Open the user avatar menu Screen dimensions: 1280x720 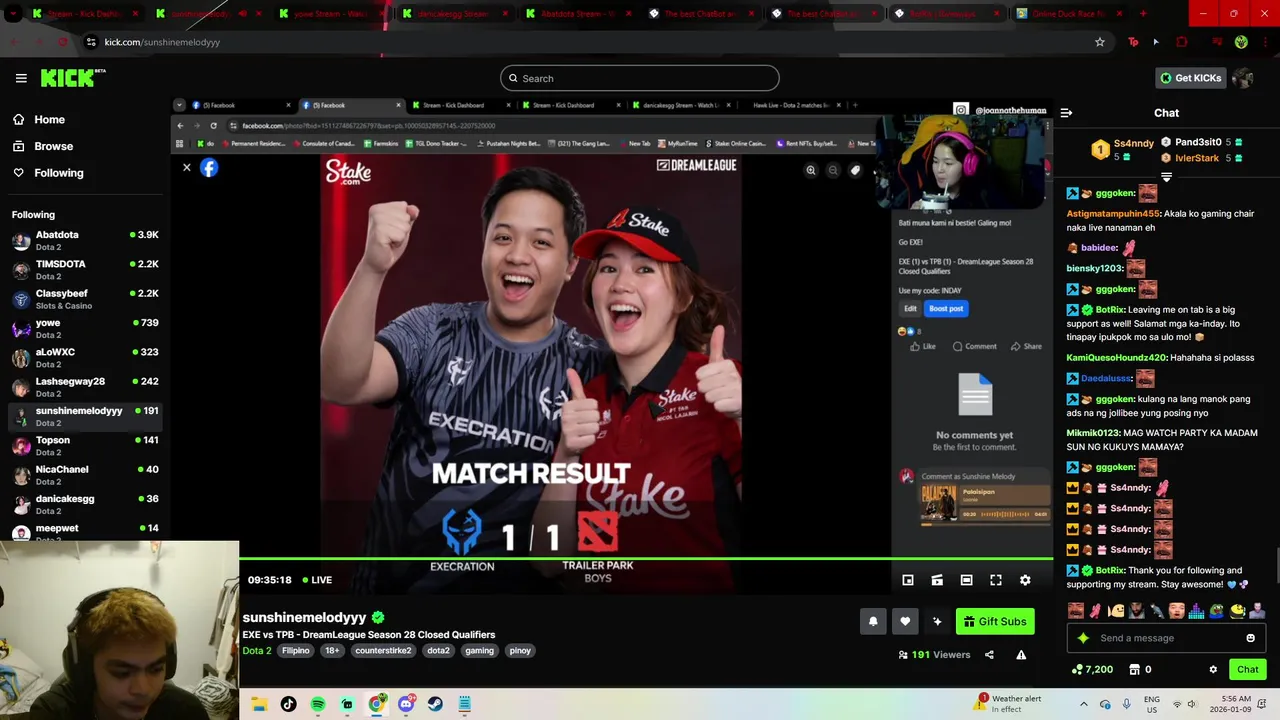1242,78
